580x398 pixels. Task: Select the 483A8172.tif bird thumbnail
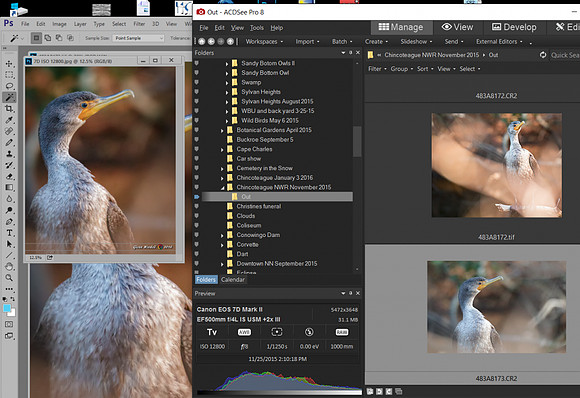pos(496,165)
